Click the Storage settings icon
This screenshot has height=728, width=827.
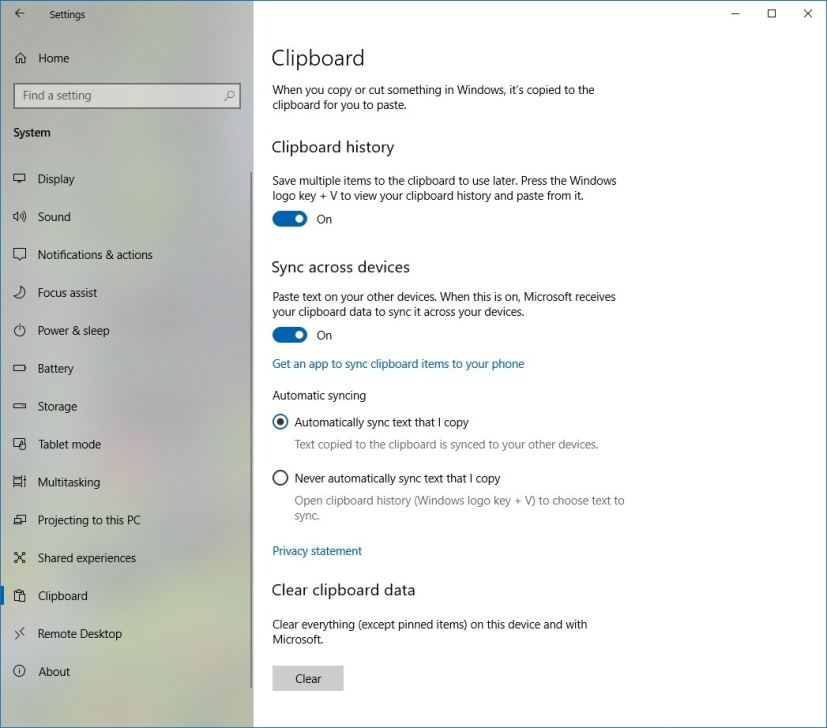[x=21, y=406]
